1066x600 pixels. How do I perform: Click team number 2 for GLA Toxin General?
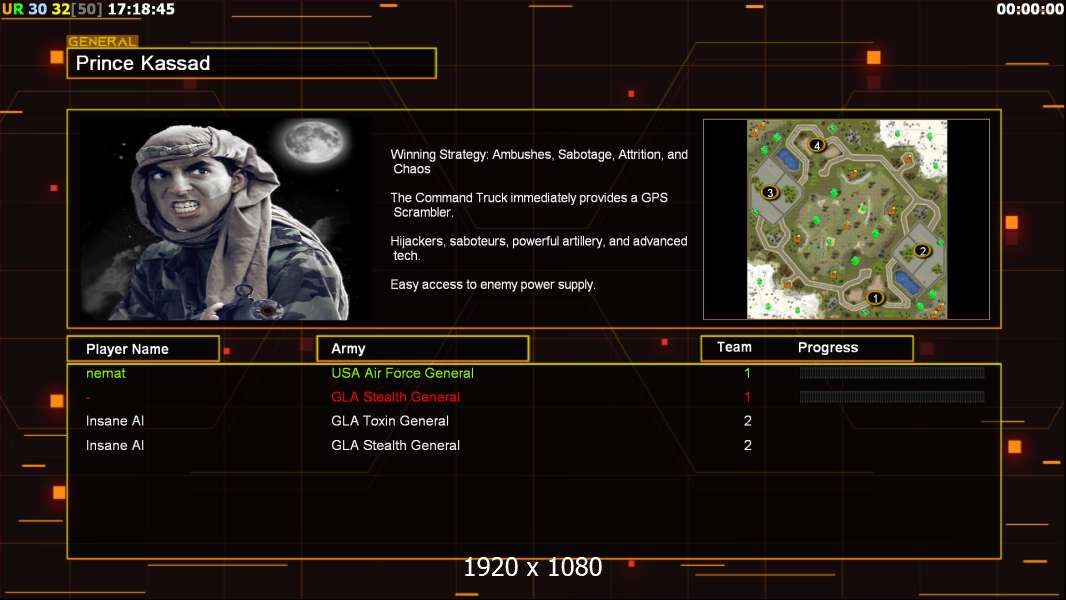[747, 421]
